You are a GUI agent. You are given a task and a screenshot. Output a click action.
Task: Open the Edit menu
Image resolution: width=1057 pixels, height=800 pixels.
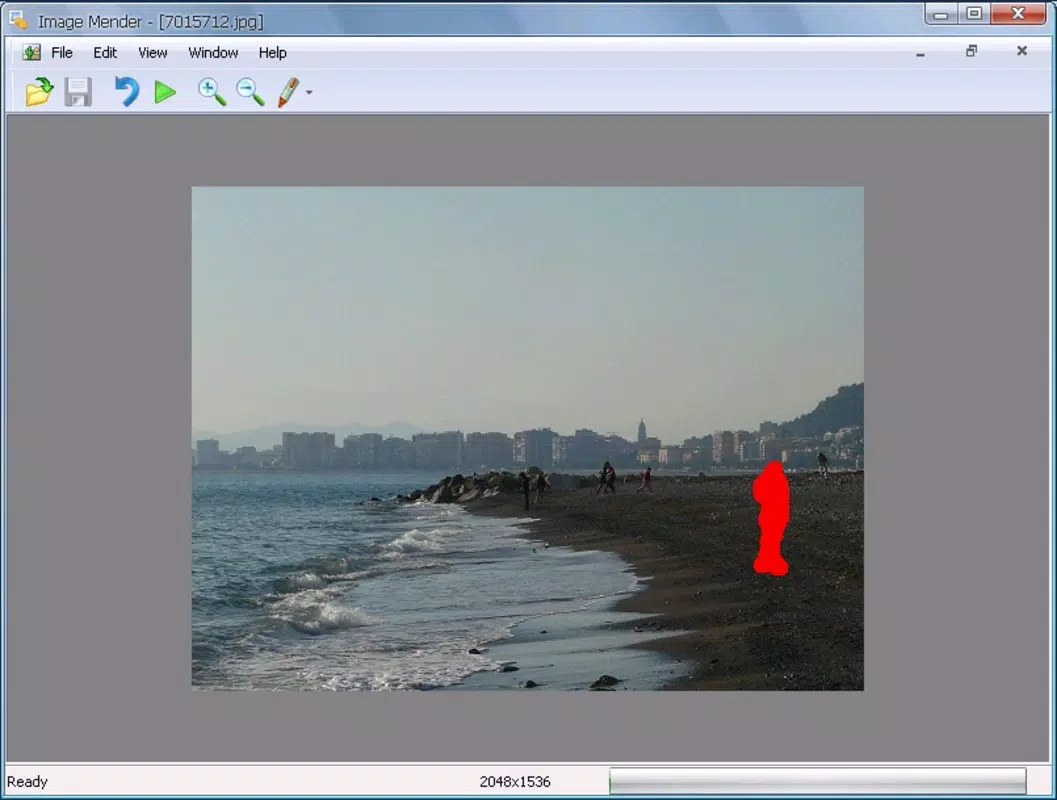click(104, 53)
